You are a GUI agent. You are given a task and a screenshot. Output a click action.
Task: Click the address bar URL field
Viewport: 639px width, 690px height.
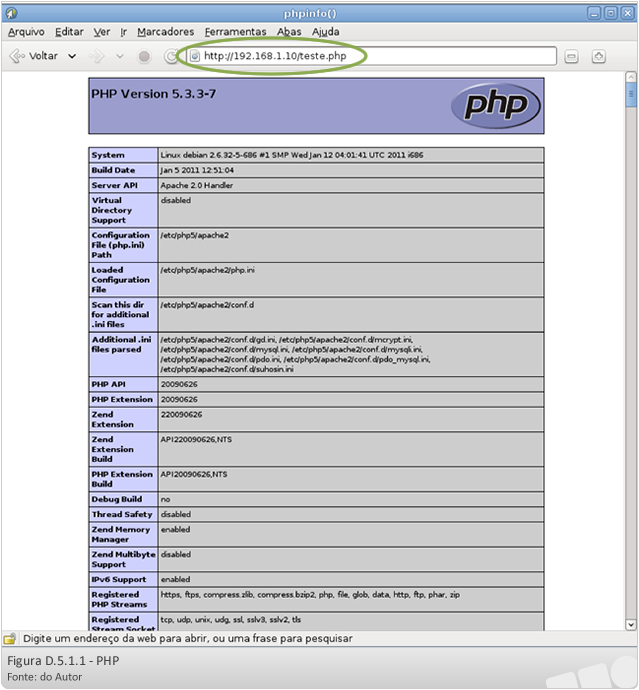click(372, 56)
